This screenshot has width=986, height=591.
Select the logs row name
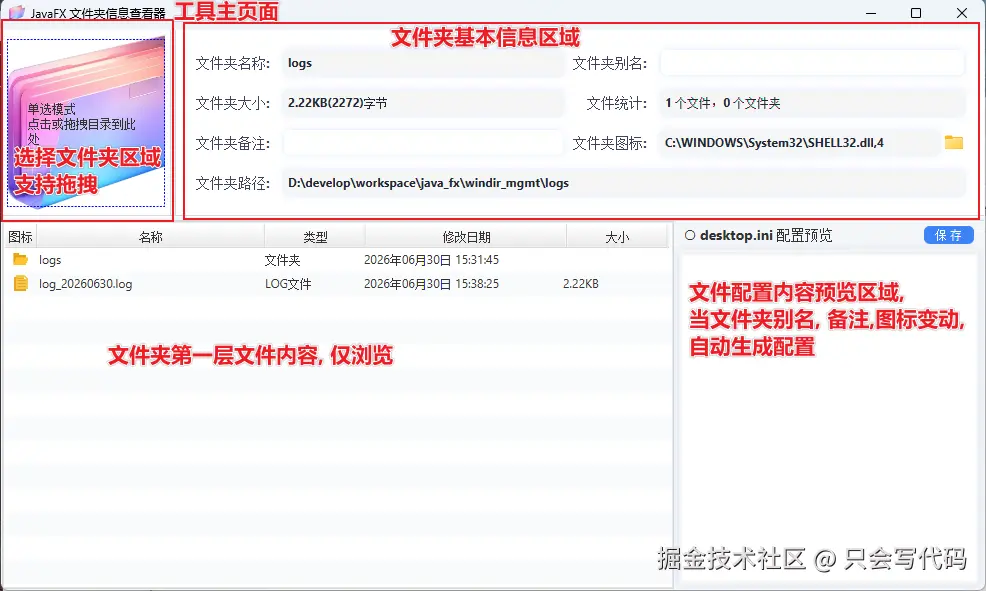pos(50,260)
